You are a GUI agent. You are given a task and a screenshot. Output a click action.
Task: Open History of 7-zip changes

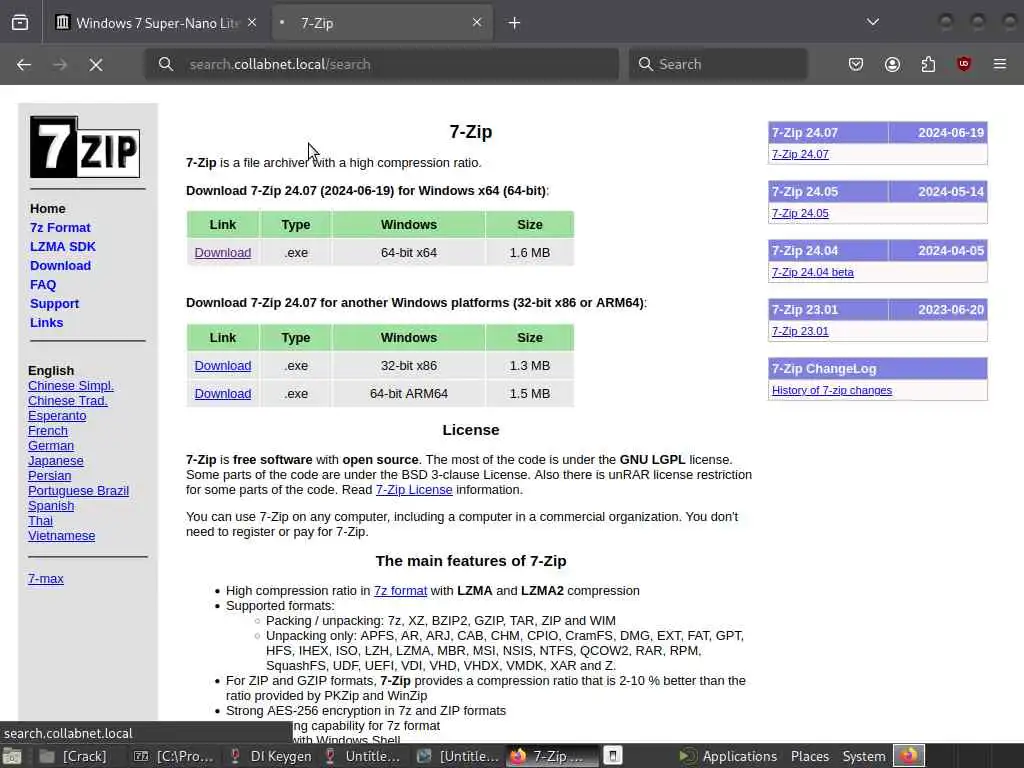point(831,390)
